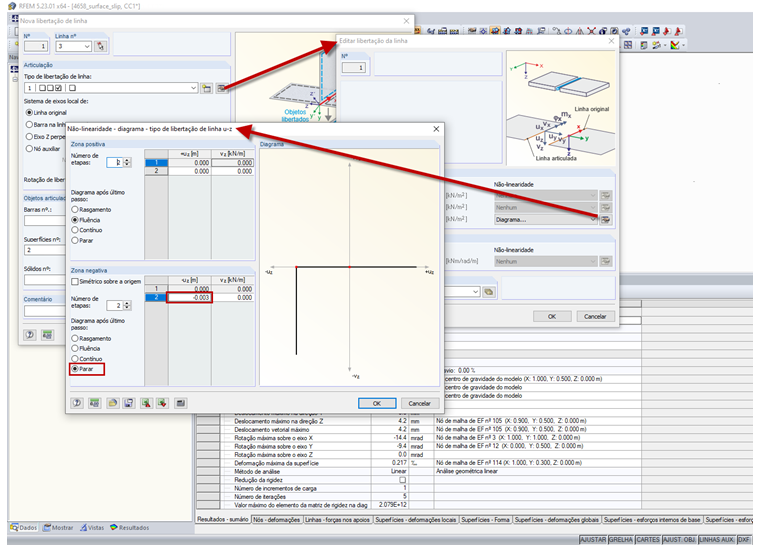Click Comentário input field in Nova libertação
Viewport: 760px width, 545px height.
pos(45,311)
